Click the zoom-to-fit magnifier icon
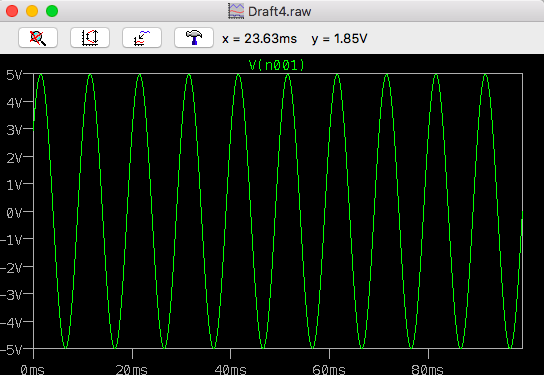This screenshot has height=375, width=544. [x=38, y=37]
